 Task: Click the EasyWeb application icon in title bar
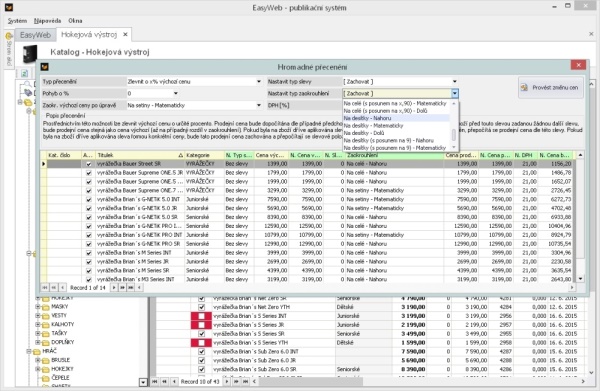click(8, 7)
